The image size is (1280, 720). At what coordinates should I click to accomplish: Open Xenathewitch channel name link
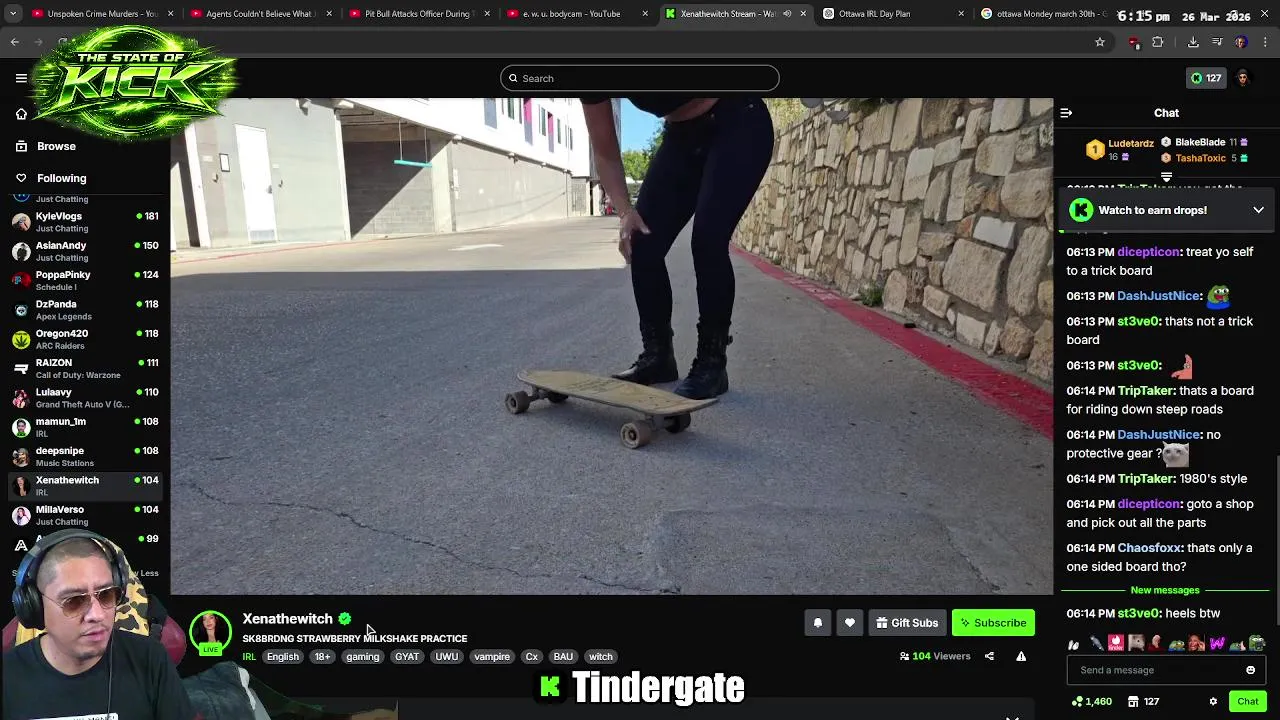click(287, 619)
